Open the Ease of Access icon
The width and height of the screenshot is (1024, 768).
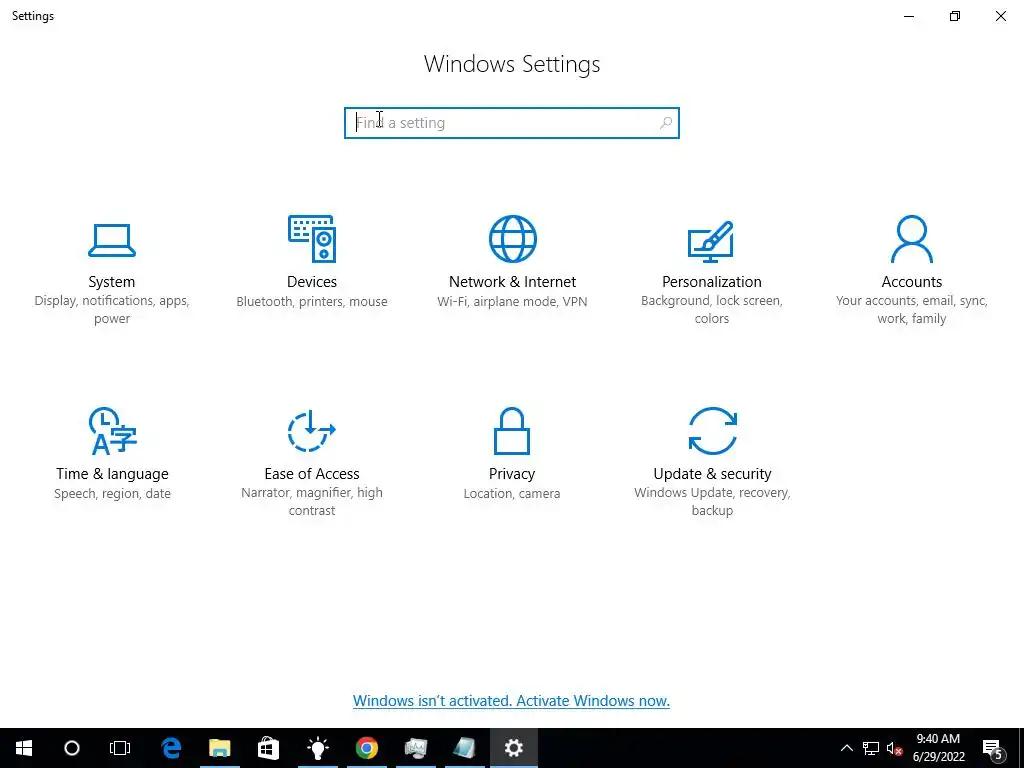click(x=312, y=431)
